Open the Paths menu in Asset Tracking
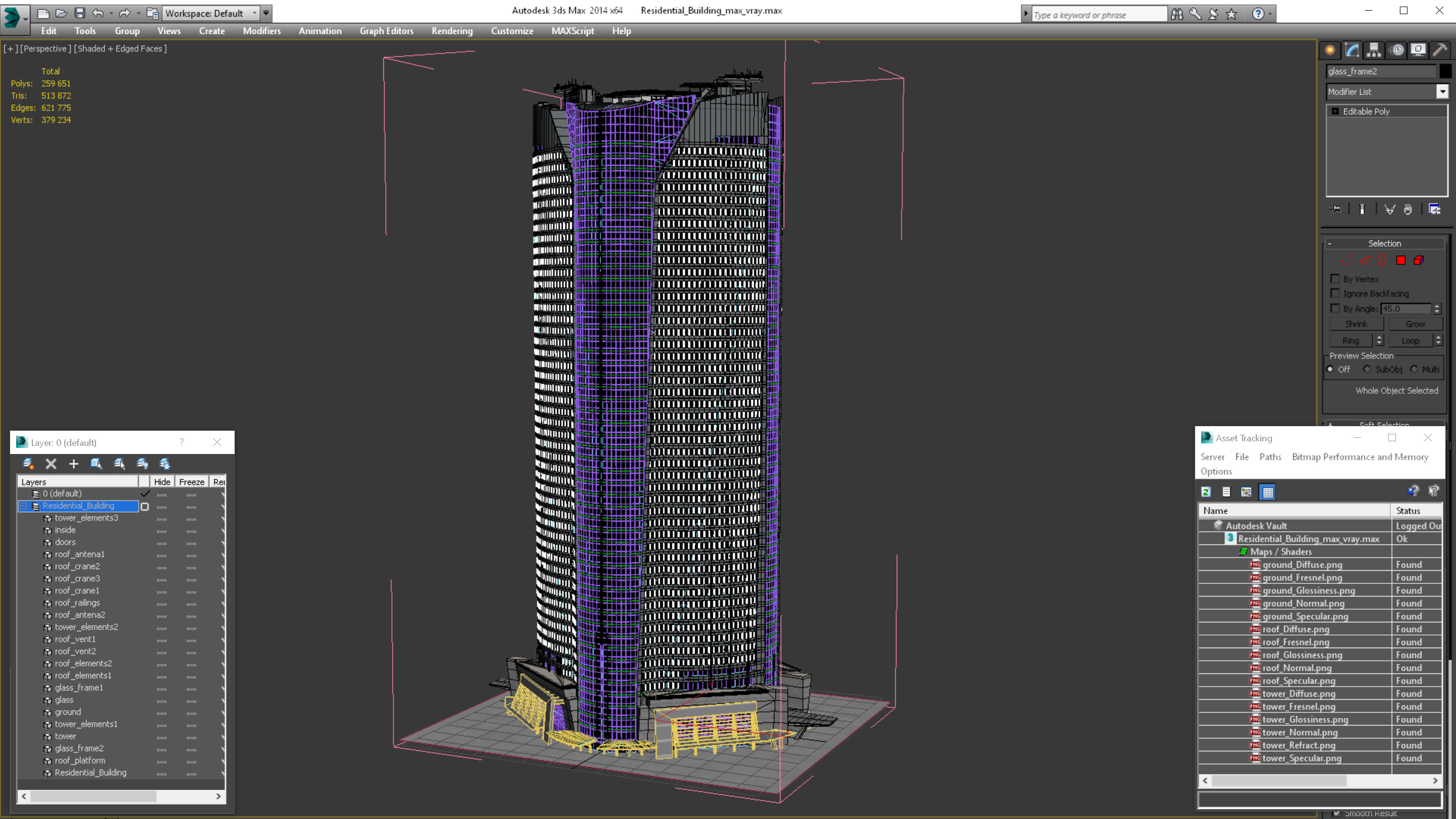The width and height of the screenshot is (1456, 819). pyautogui.click(x=1269, y=457)
